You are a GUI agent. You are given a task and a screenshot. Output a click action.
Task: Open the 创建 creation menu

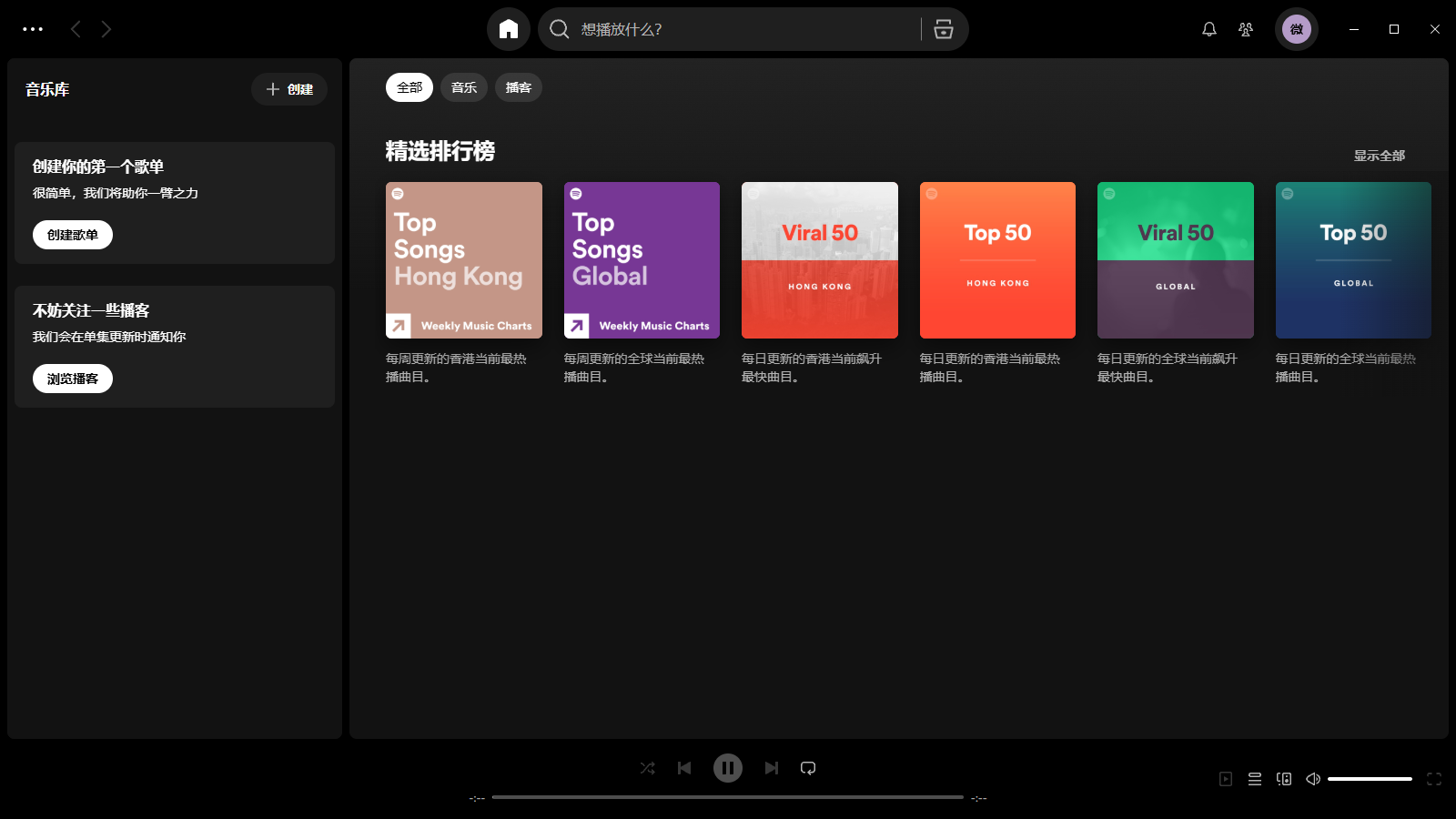point(288,88)
